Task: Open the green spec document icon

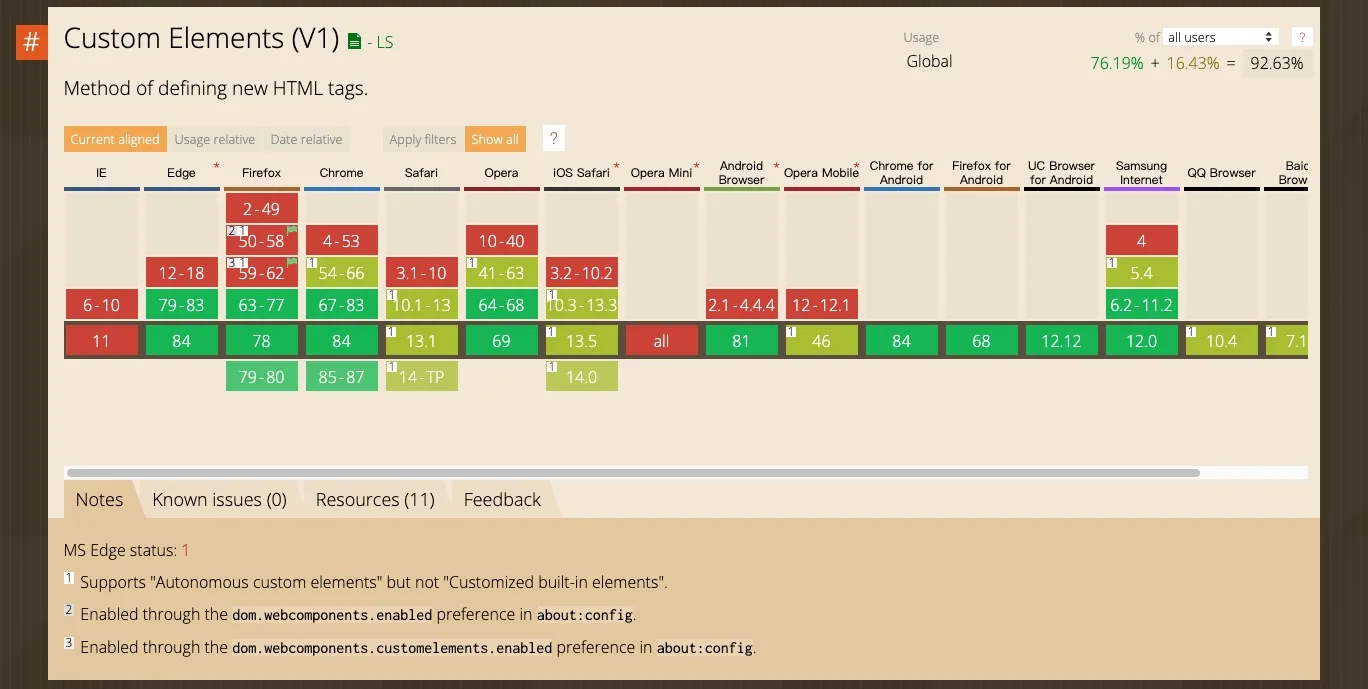Action: pyautogui.click(x=354, y=41)
